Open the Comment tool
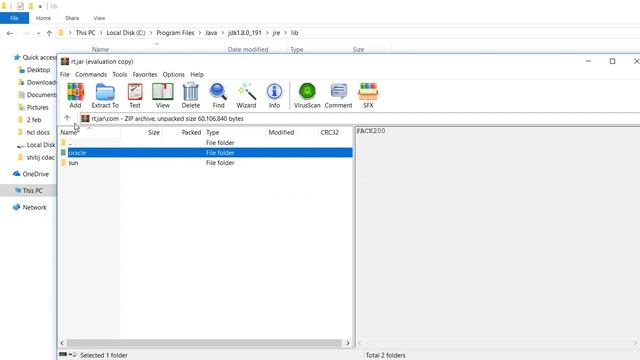The width and height of the screenshot is (640, 360). pyautogui.click(x=338, y=95)
